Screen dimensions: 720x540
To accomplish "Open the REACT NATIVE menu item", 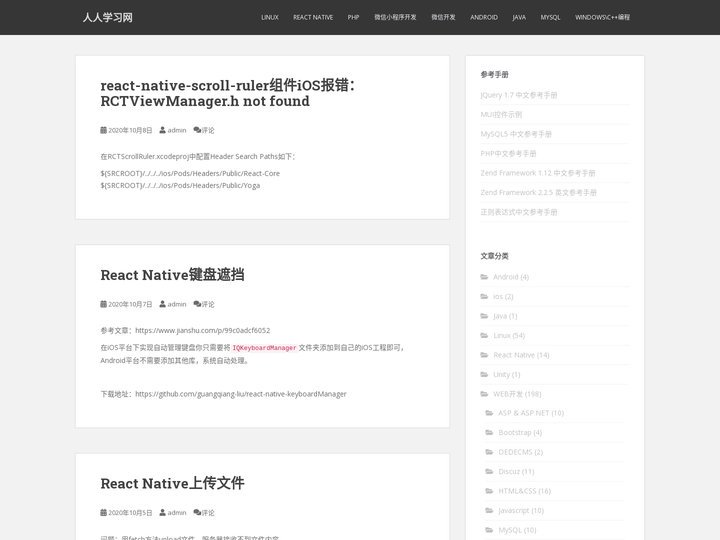I will tap(313, 17).
